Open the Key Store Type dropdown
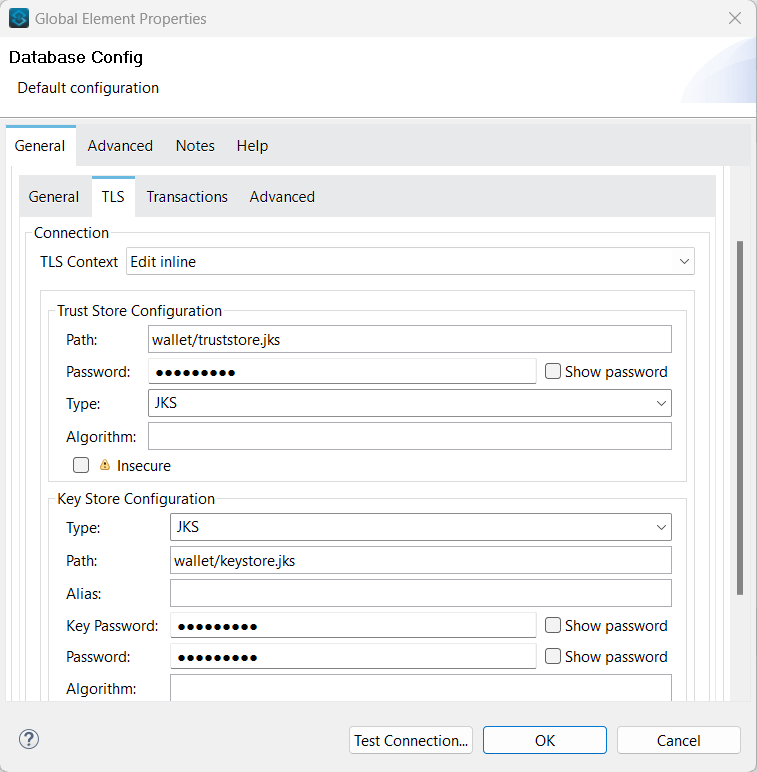This screenshot has height=772, width=757. (420, 527)
